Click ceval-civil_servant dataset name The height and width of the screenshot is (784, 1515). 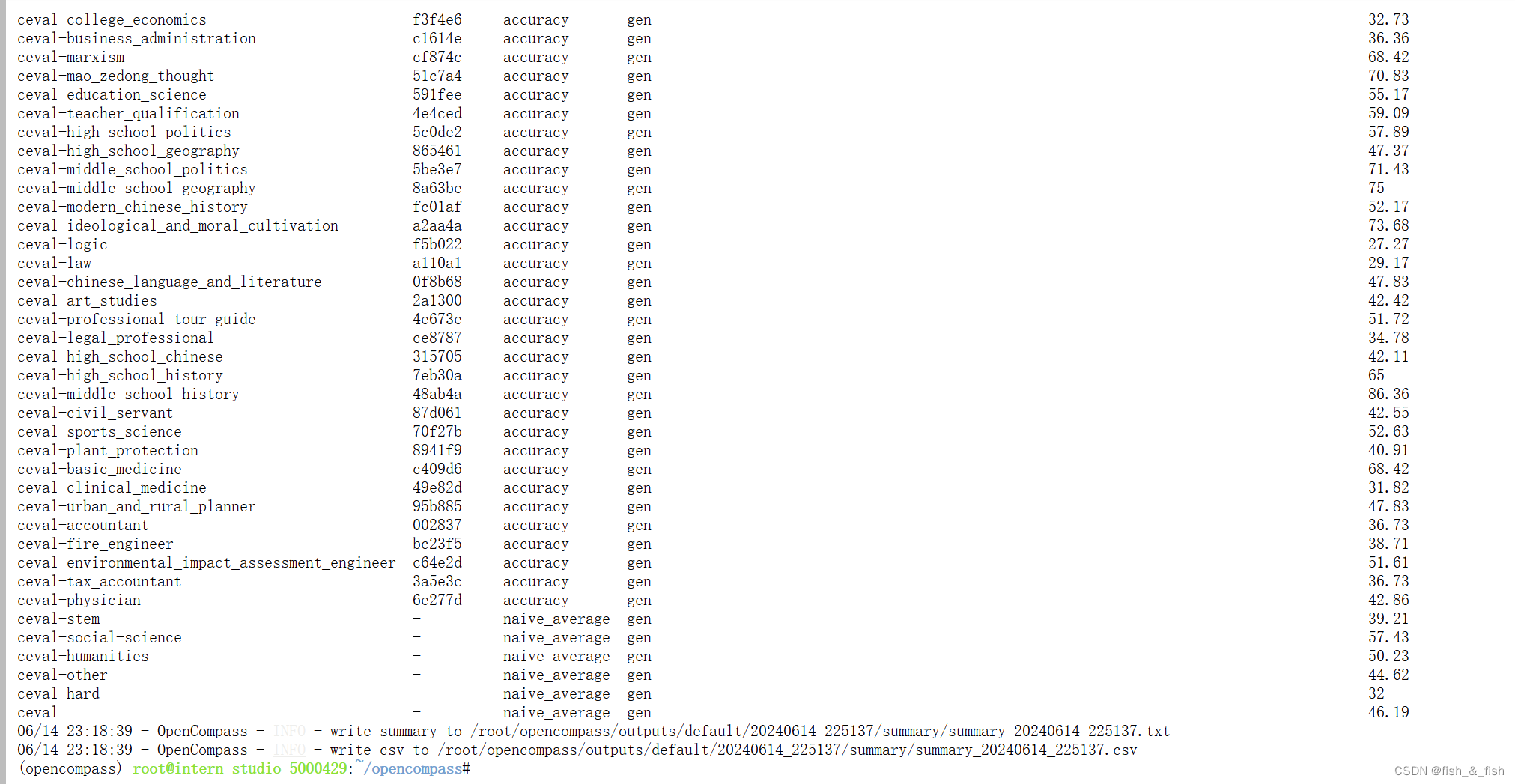95,413
